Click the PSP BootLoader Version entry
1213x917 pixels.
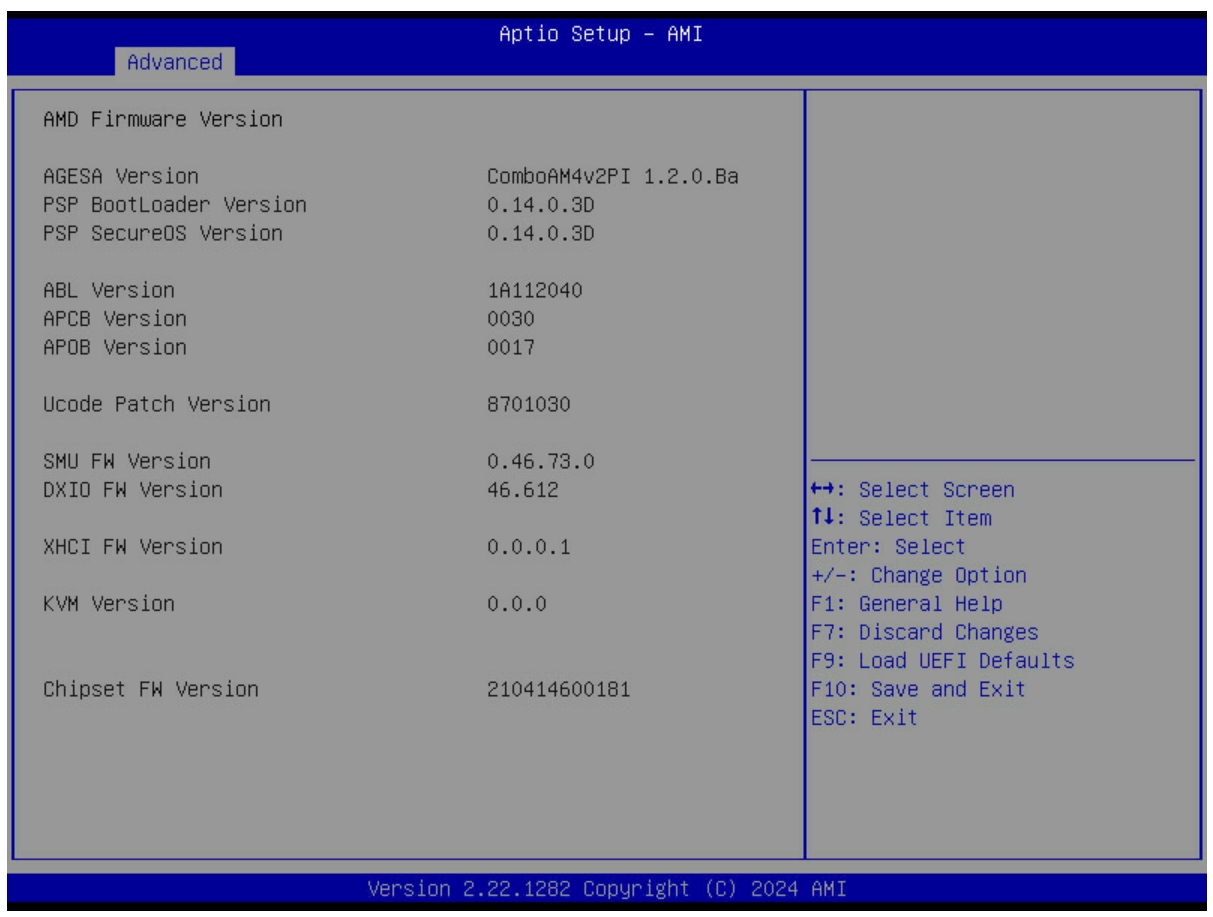tap(175, 204)
